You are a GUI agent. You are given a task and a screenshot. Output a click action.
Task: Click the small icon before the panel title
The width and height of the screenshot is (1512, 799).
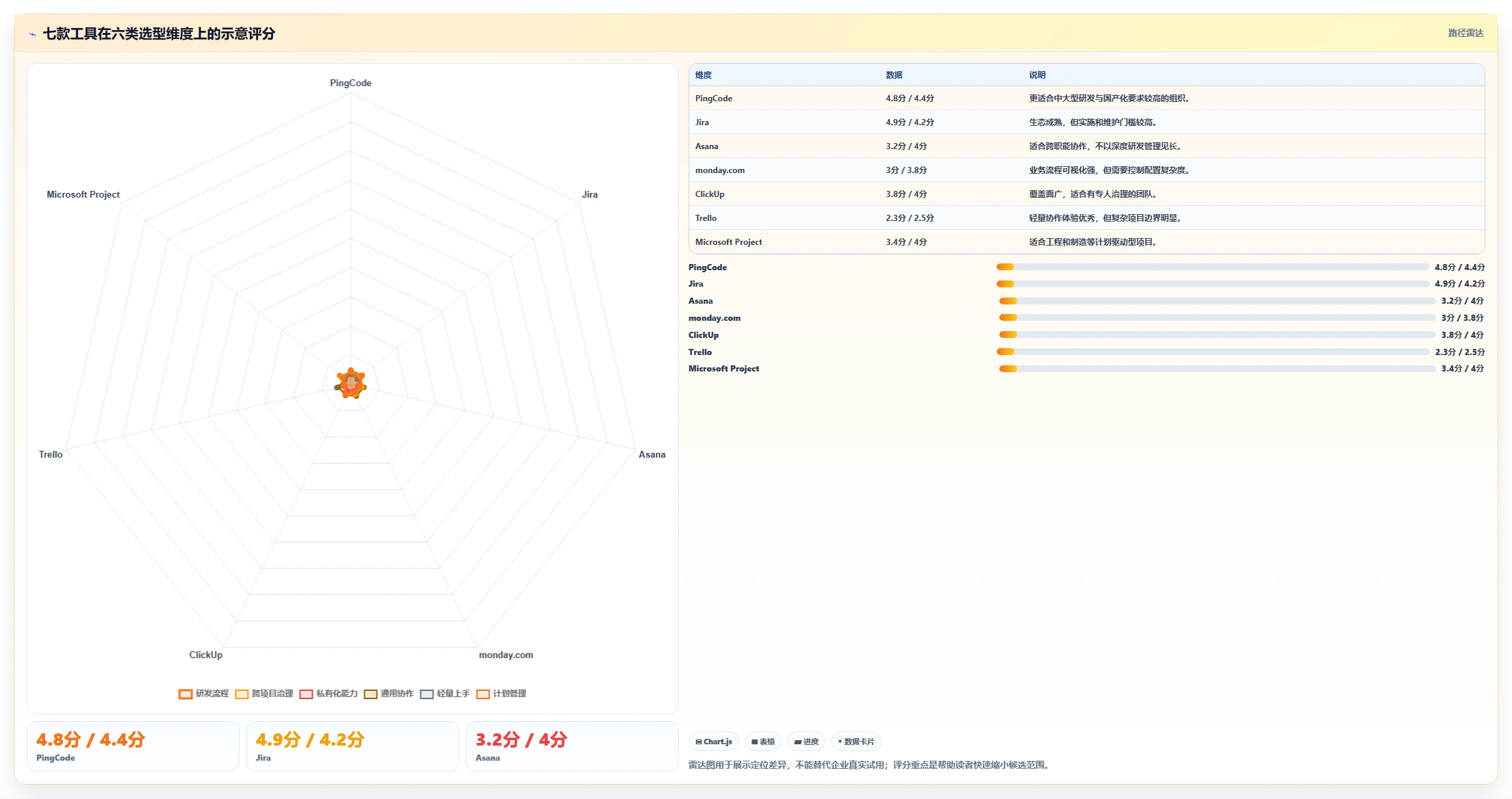(x=32, y=34)
